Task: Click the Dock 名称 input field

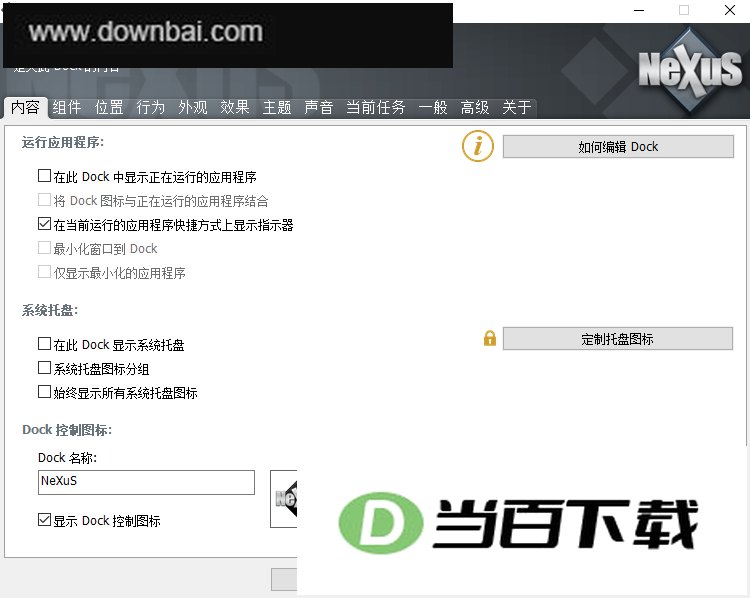Action: pos(146,482)
